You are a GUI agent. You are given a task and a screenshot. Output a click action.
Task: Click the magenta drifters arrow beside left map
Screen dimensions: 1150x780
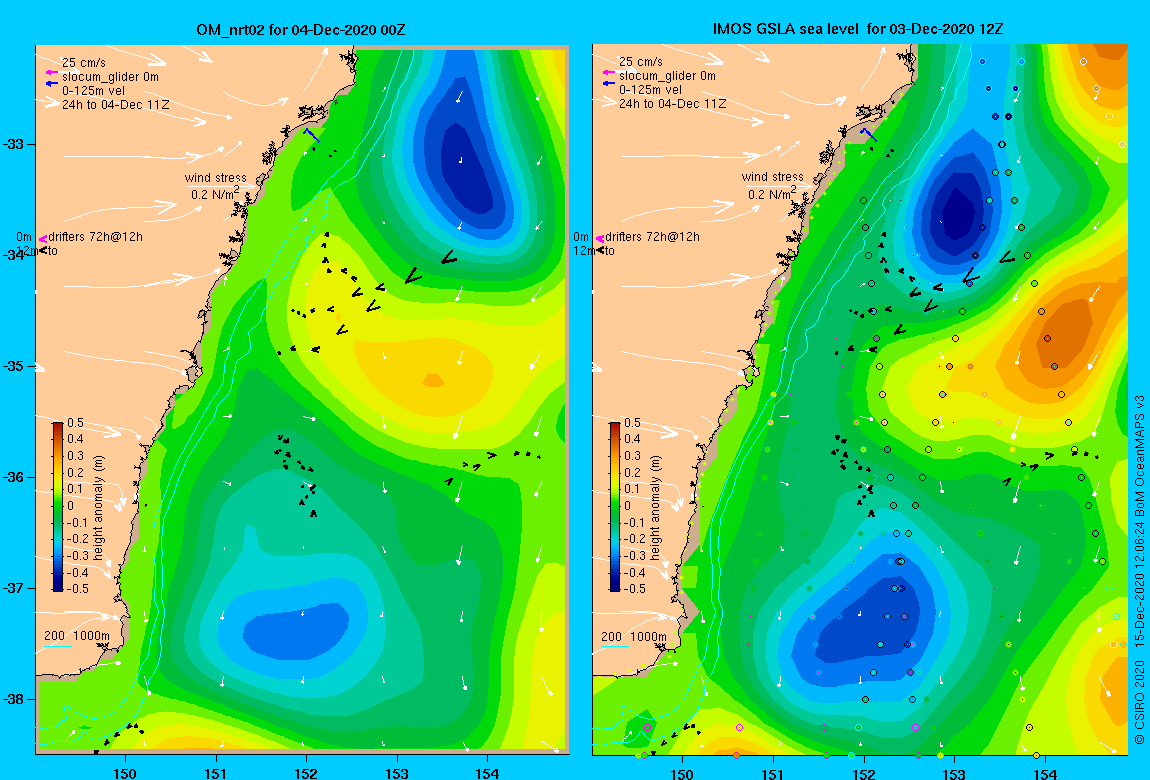click(43, 239)
